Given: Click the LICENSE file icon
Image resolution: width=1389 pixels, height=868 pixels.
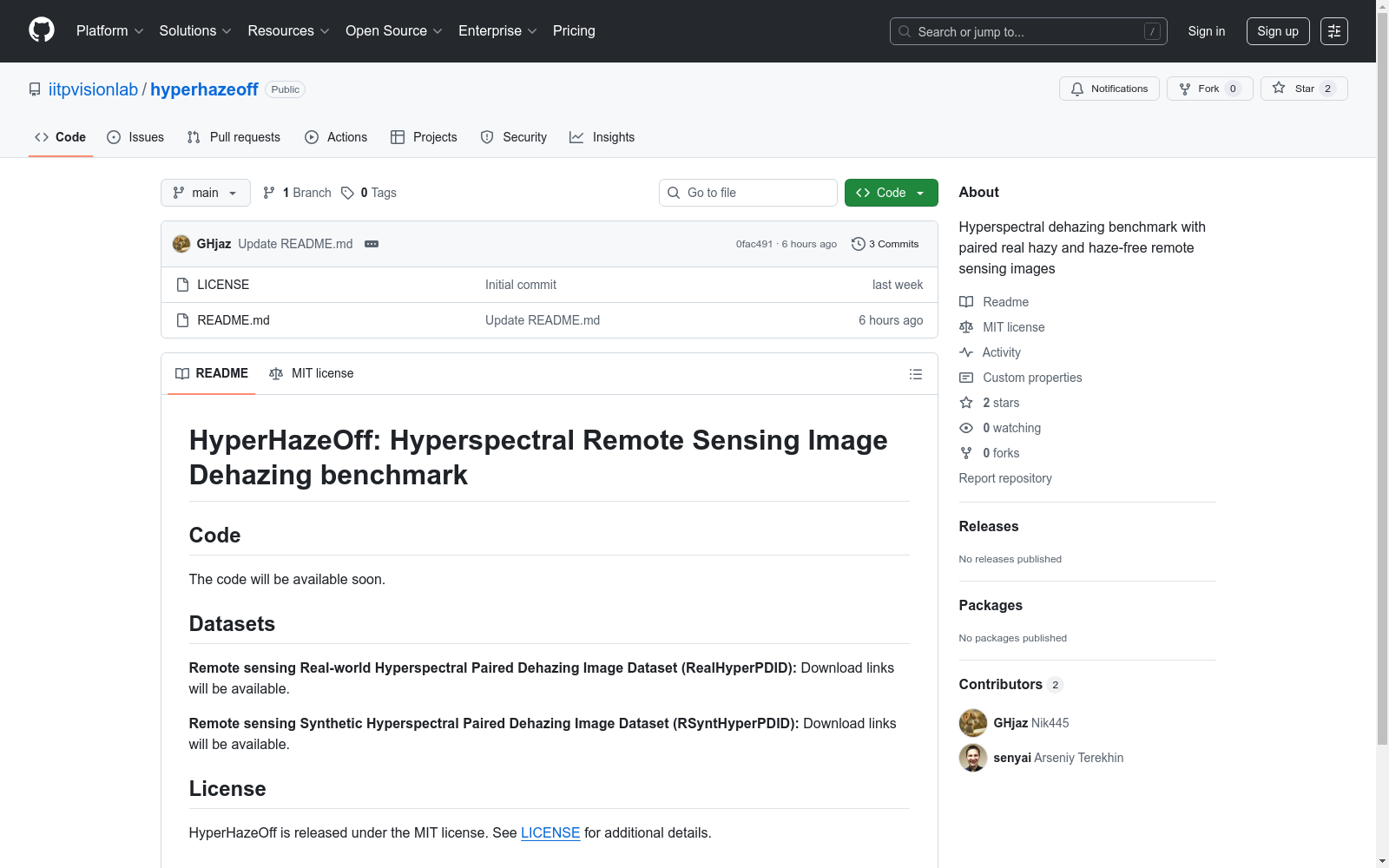Looking at the screenshot, I should pyautogui.click(x=182, y=285).
